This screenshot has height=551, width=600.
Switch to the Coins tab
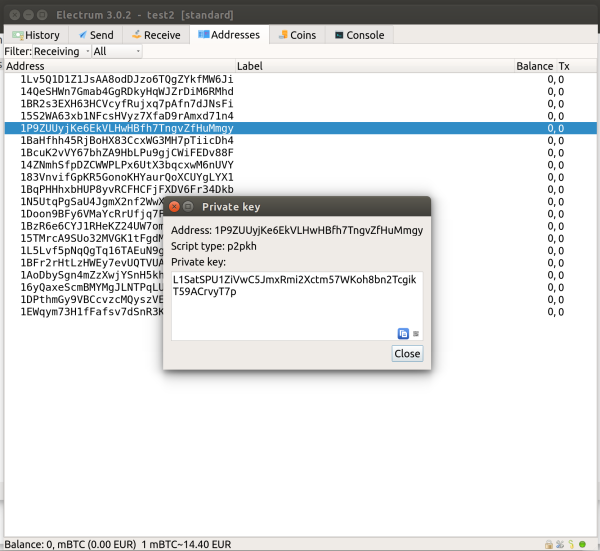point(297,35)
